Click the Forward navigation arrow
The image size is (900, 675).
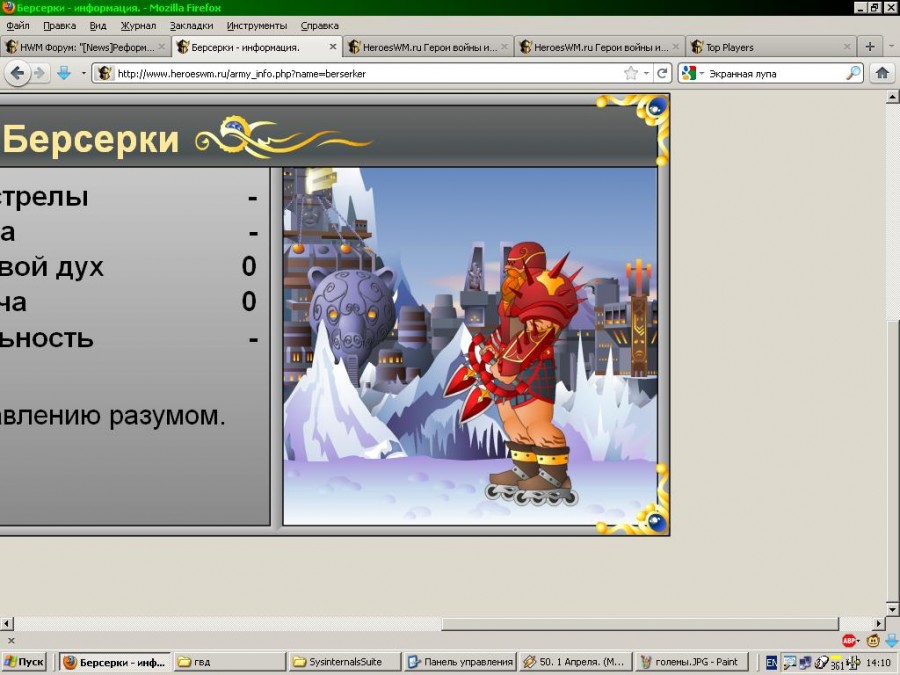pos(40,73)
